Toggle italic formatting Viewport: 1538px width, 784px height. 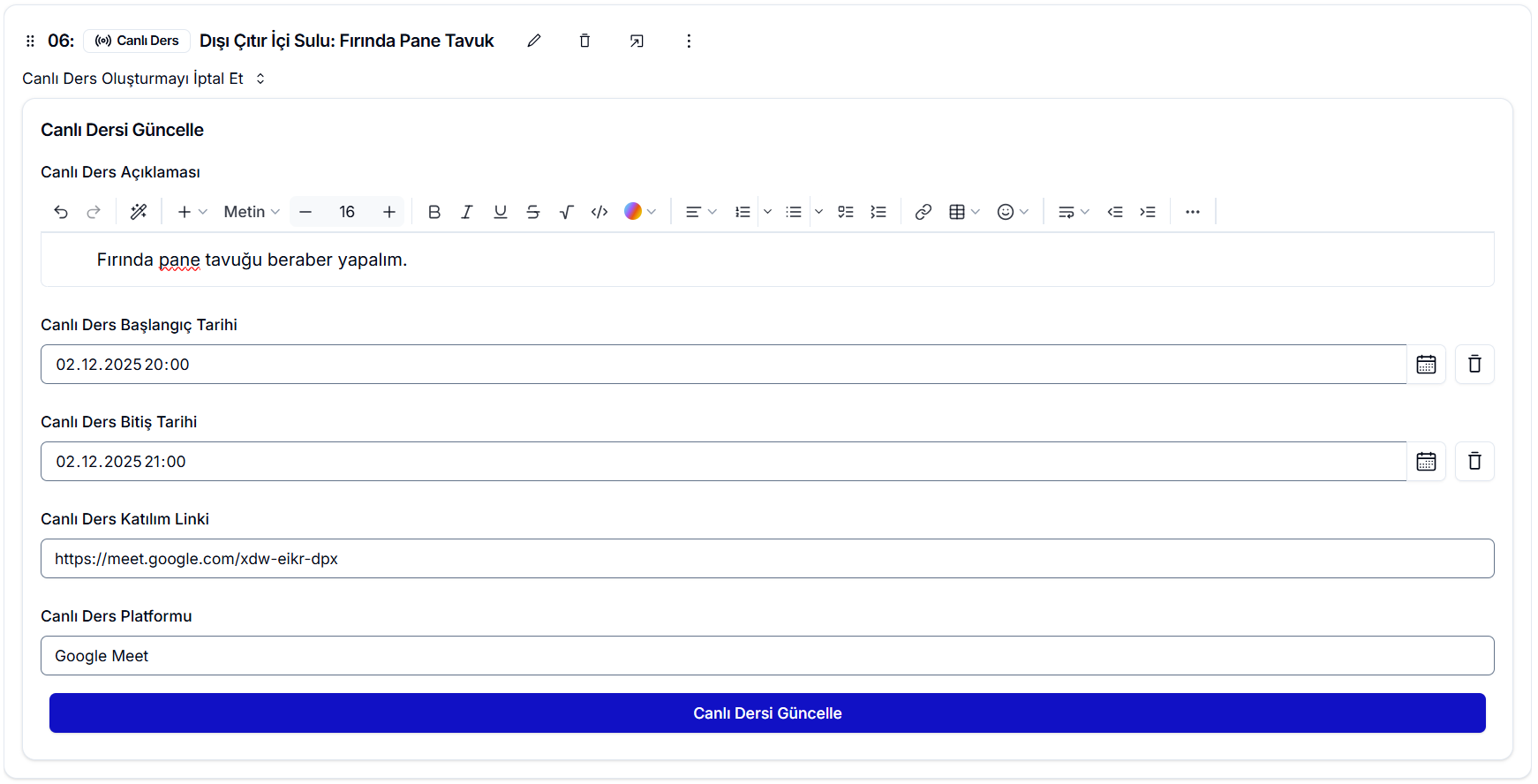467,212
